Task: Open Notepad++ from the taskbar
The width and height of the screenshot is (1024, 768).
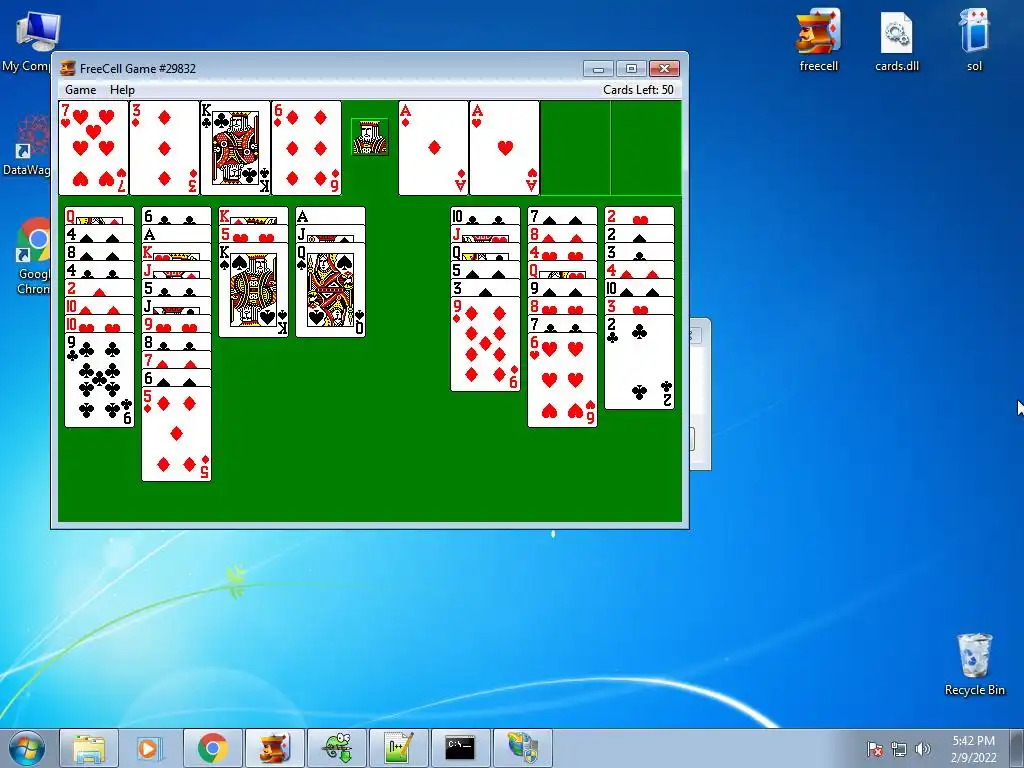Action: pyautogui.click(x=398, y=748)
